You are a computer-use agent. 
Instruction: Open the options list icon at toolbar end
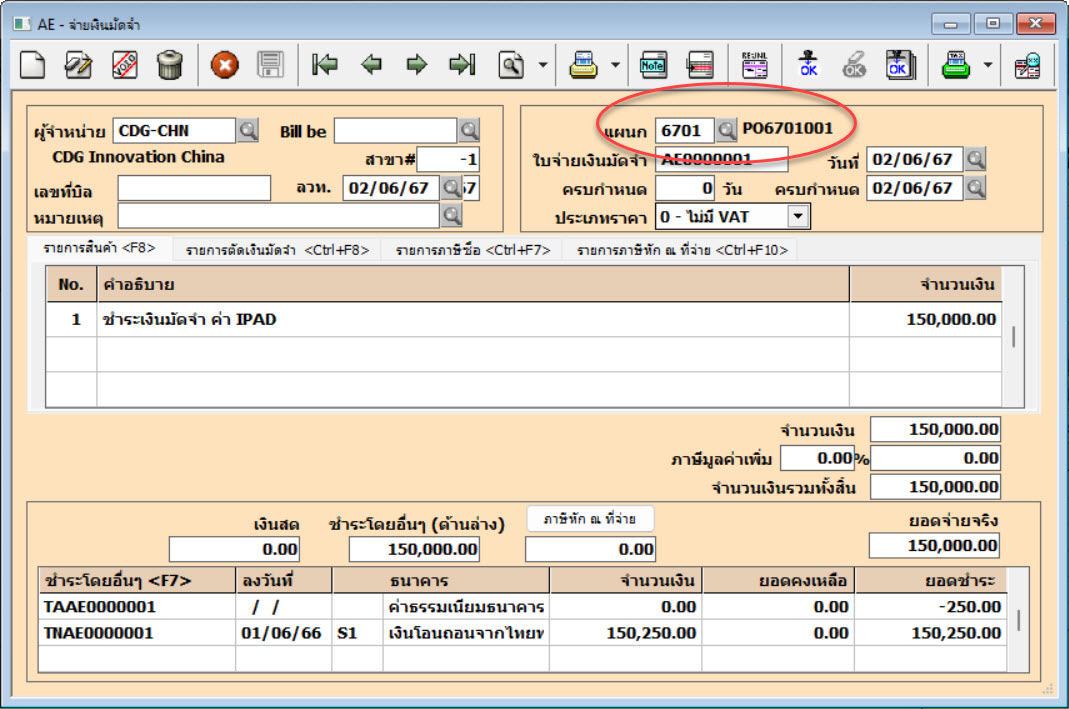[1027, 65]
